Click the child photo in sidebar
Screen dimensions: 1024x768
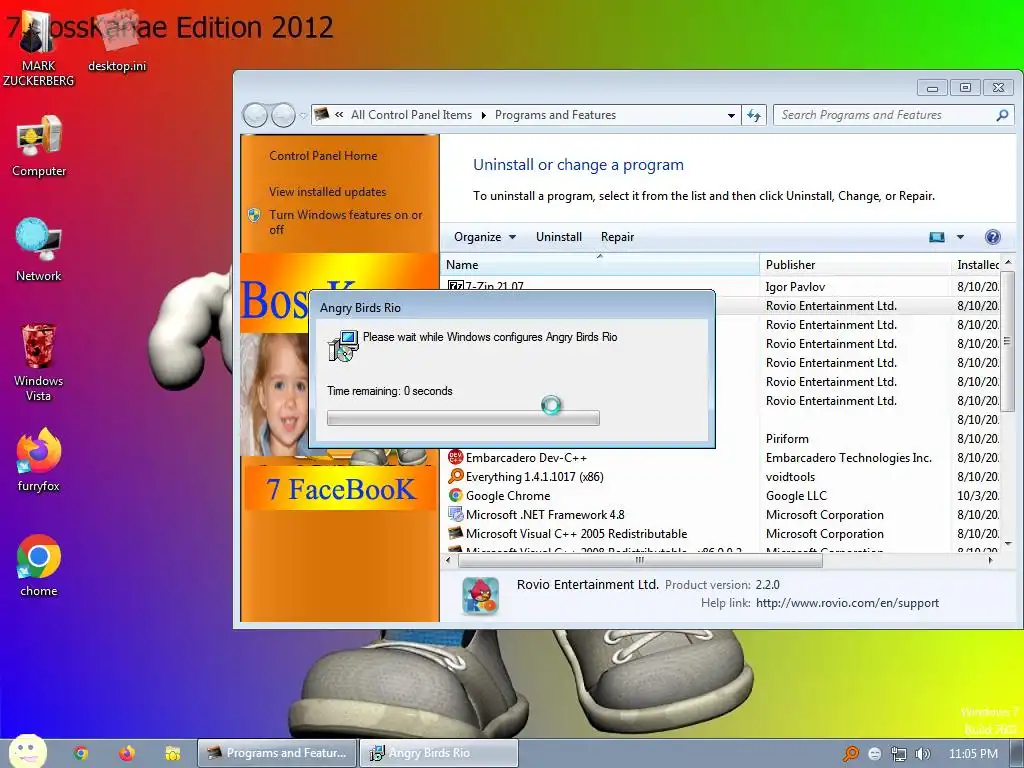(274, 394)
